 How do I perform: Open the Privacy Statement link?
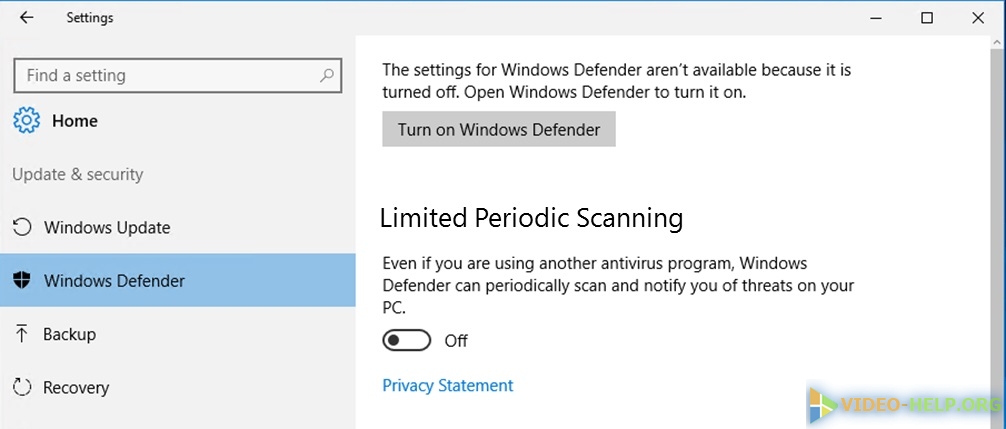click(447, 385)
